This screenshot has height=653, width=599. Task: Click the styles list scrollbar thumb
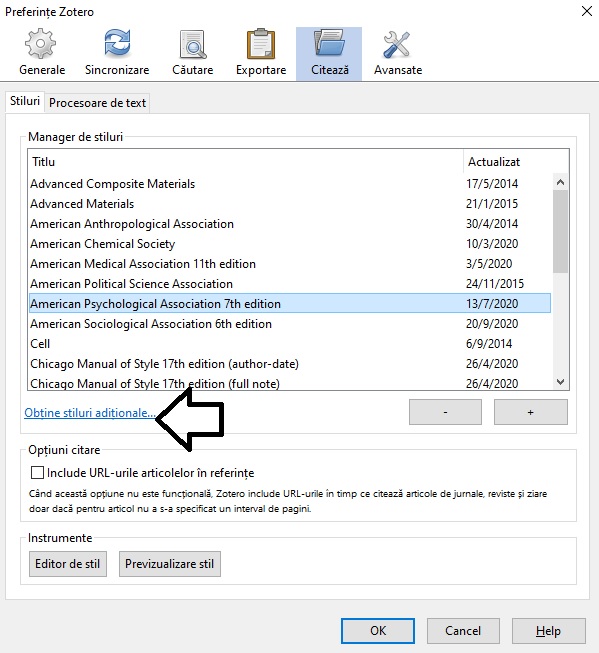point(560,232)
